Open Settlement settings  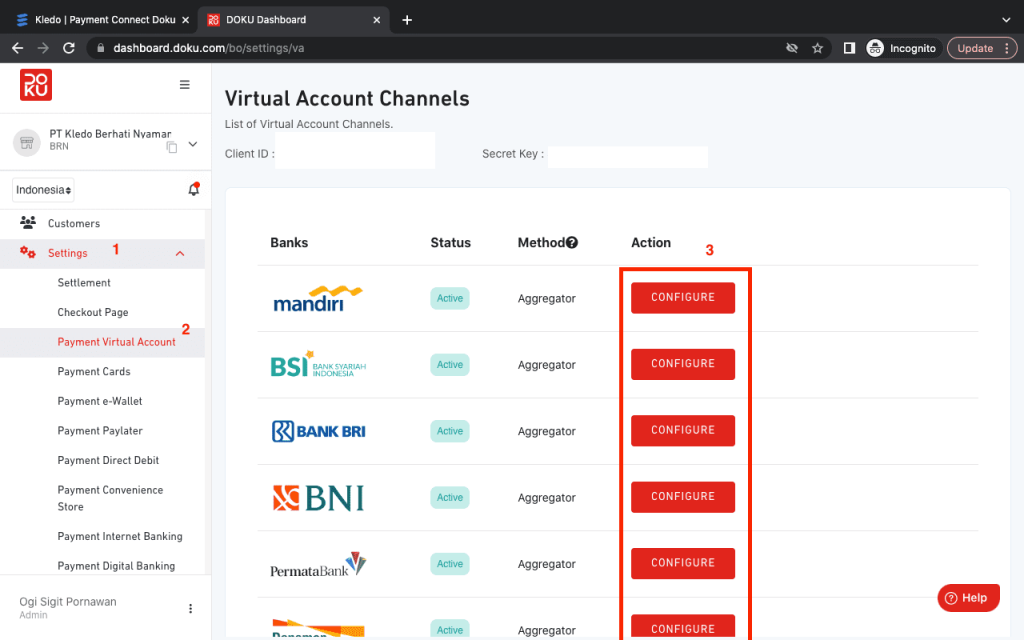tap(84, 283)
